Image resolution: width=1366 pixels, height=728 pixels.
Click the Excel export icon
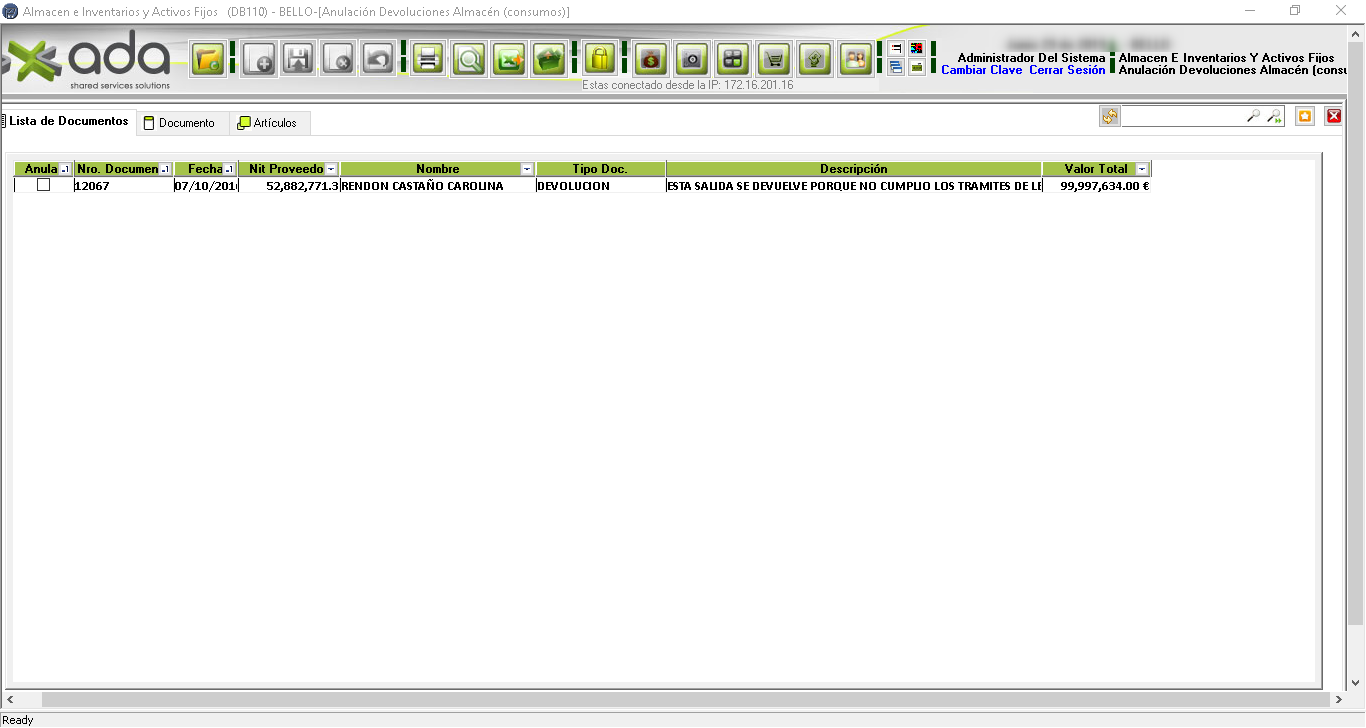coord(509,60)
